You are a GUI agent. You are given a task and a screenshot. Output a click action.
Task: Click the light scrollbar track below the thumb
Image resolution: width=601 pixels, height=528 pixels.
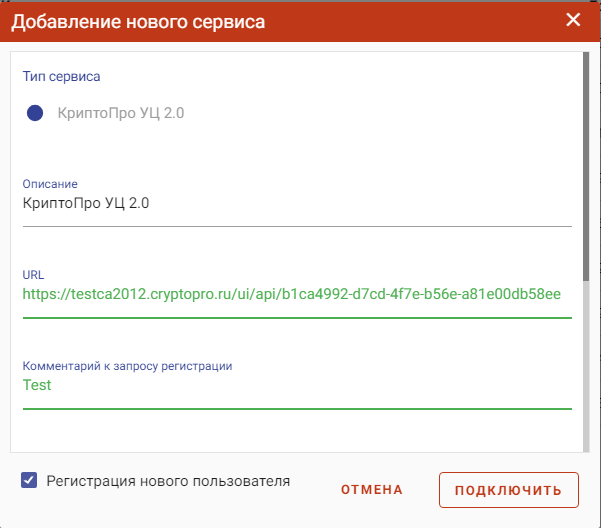tap(586, 366)
